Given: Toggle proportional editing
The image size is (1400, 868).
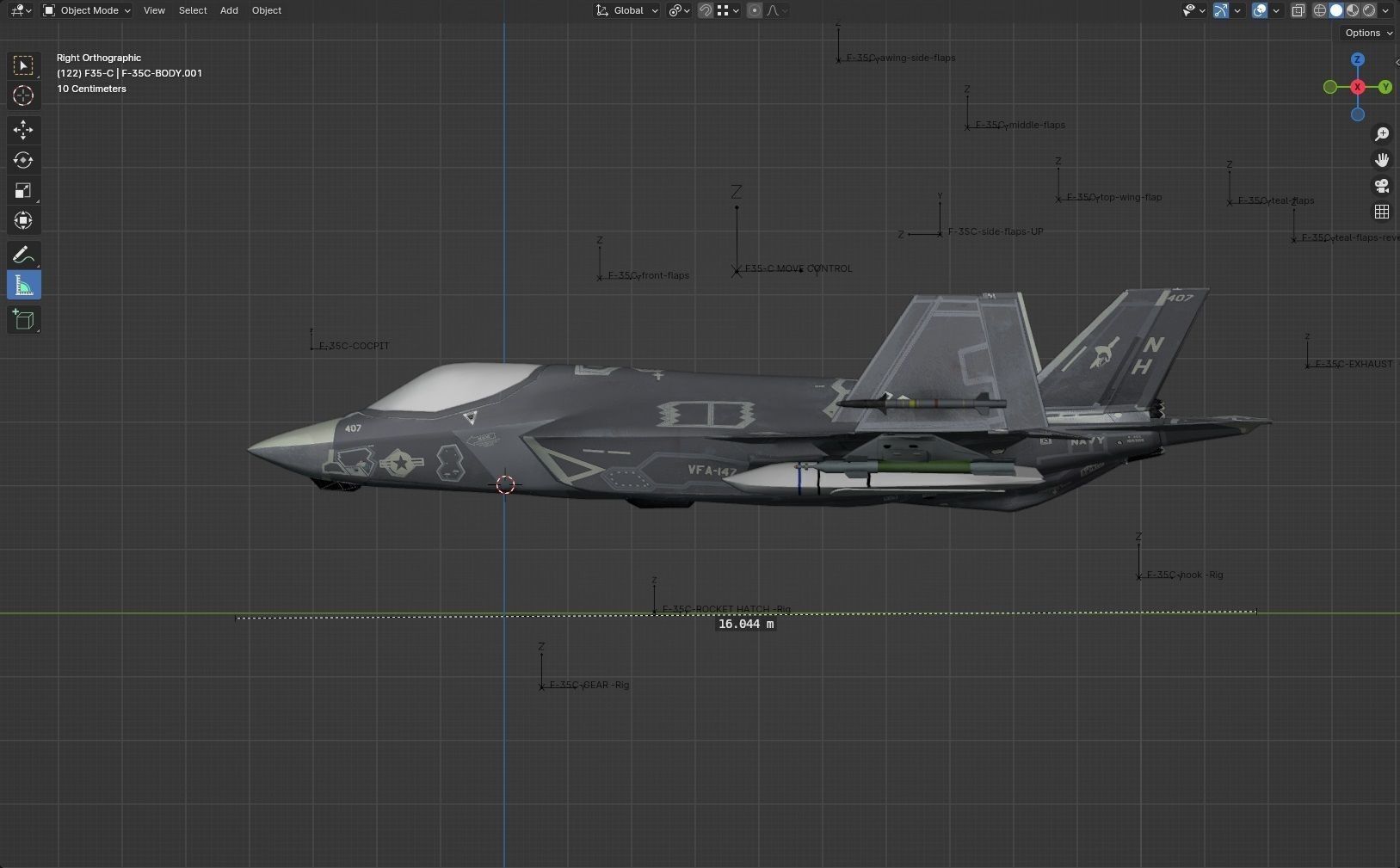Looking at the screenshot, I should 755,10.
